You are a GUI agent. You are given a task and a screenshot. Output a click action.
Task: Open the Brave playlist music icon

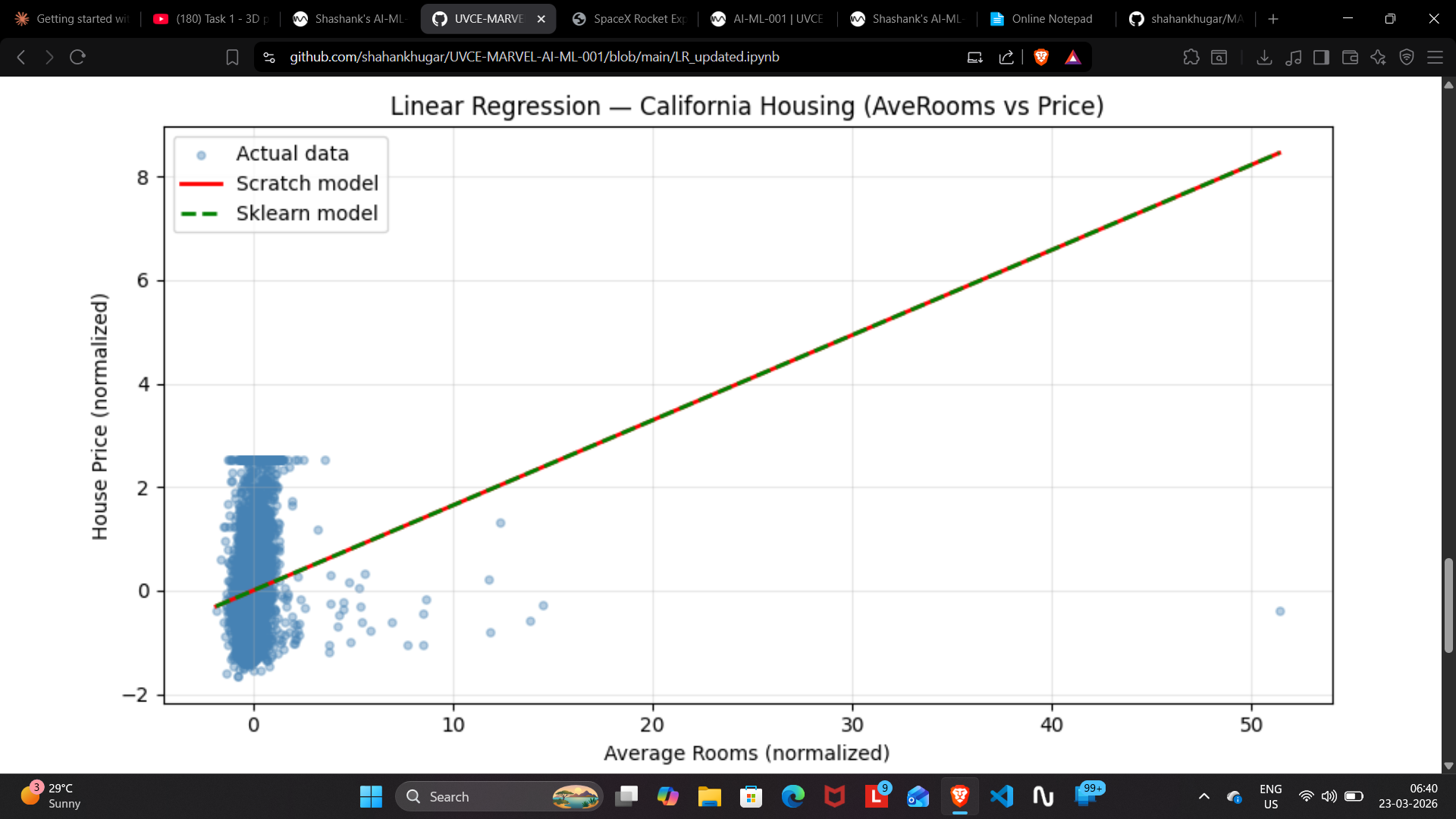point(1294,57)
